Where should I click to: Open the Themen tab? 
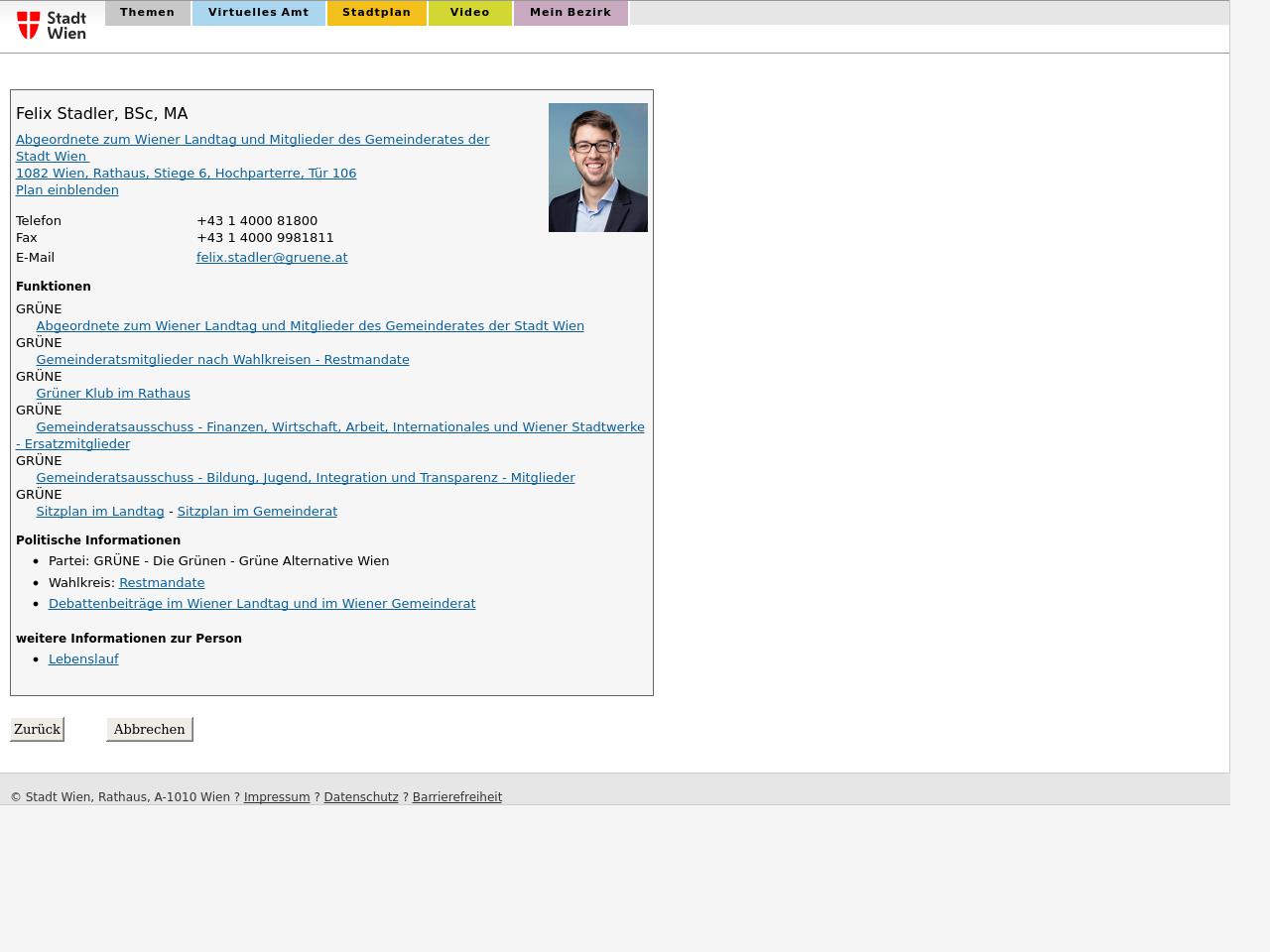(x=147, y=13)
